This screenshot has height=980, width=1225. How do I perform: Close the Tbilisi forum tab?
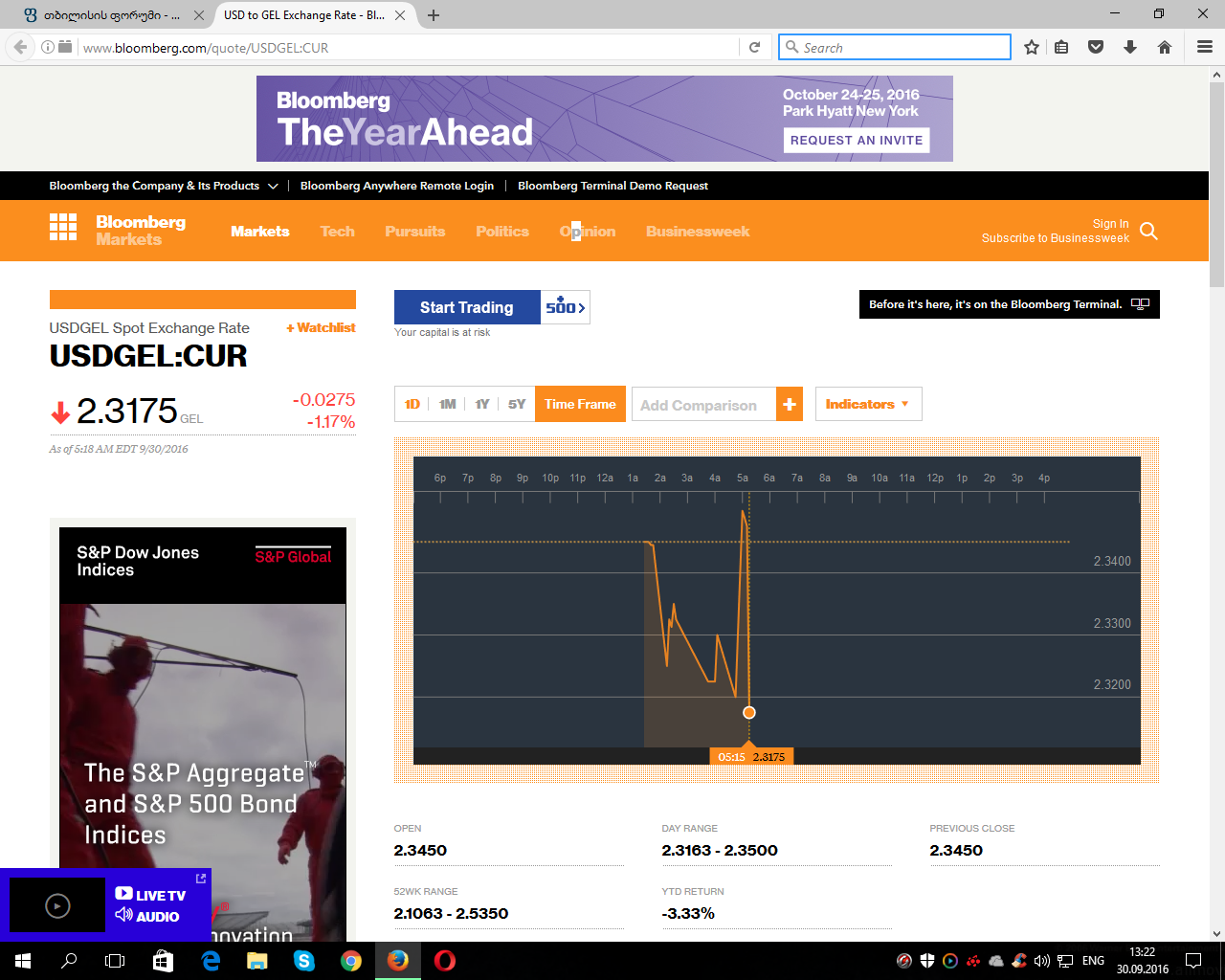point(198,15)
